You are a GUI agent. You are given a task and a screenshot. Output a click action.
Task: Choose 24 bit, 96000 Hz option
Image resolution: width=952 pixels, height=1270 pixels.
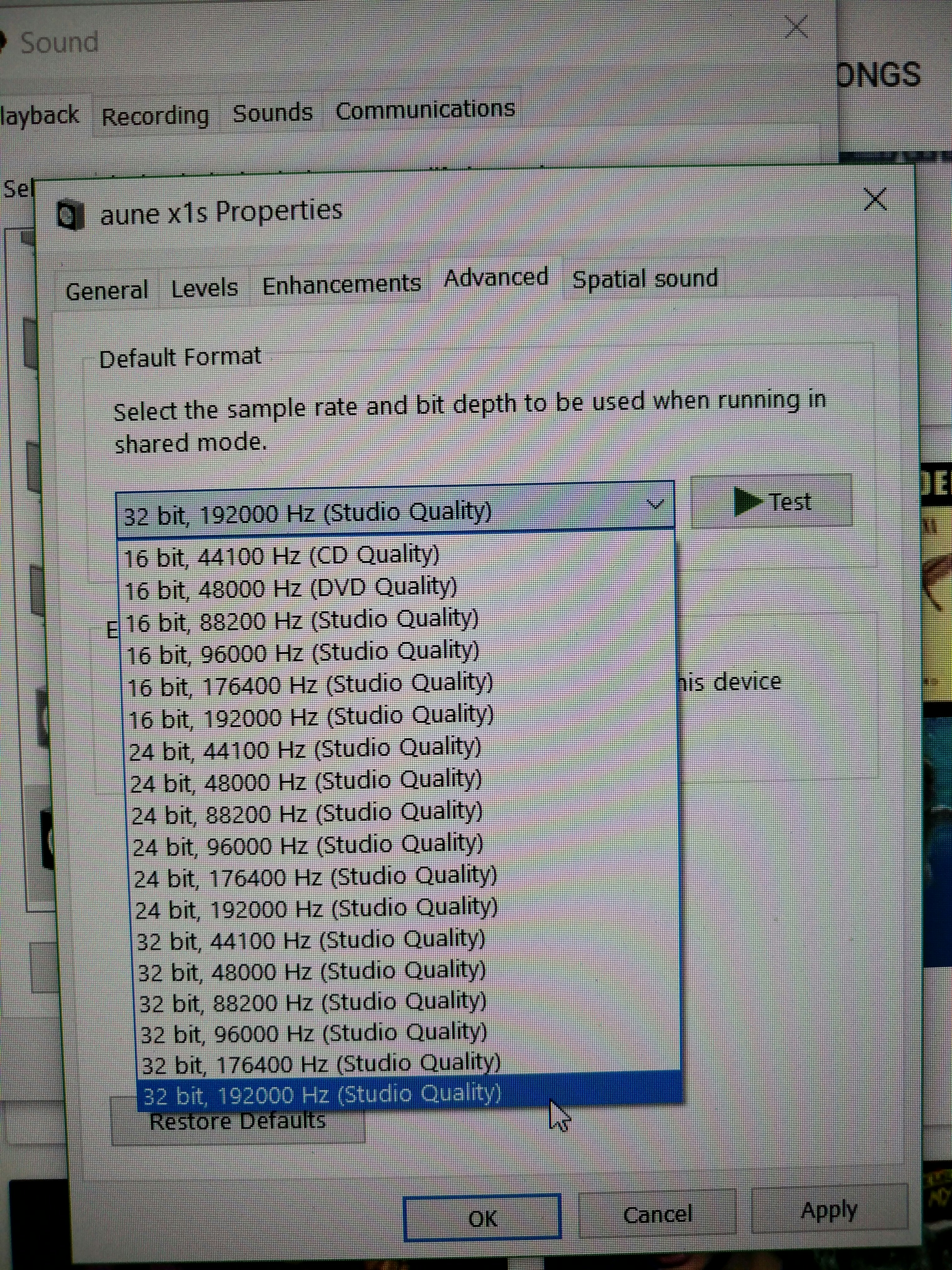[x=308, y=845]
